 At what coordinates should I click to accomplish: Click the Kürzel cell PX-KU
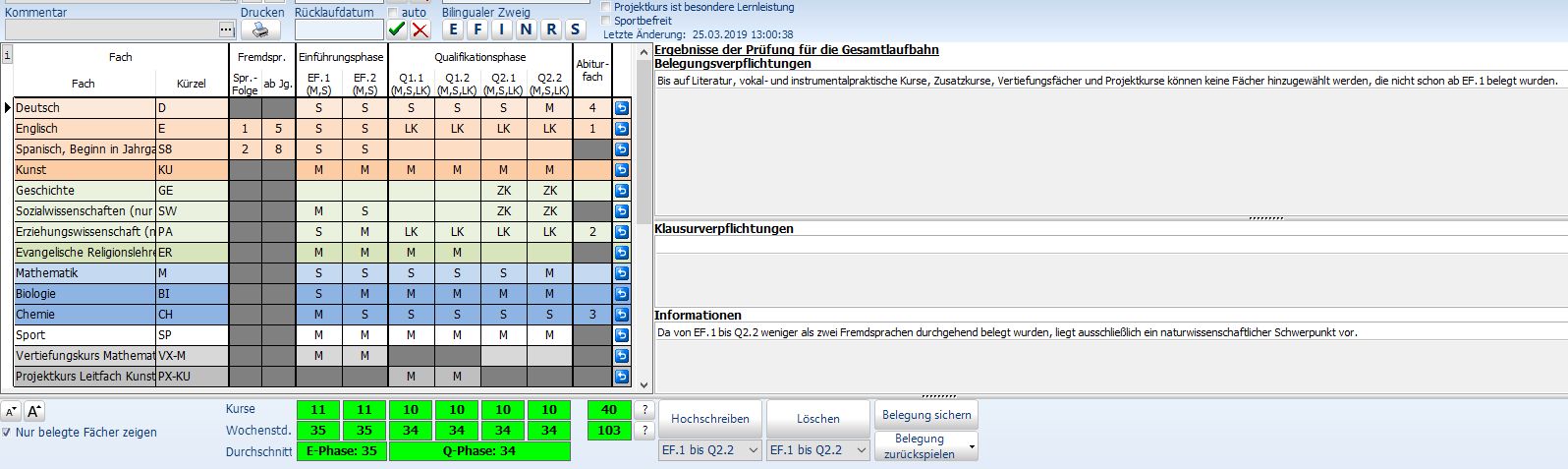192,377
